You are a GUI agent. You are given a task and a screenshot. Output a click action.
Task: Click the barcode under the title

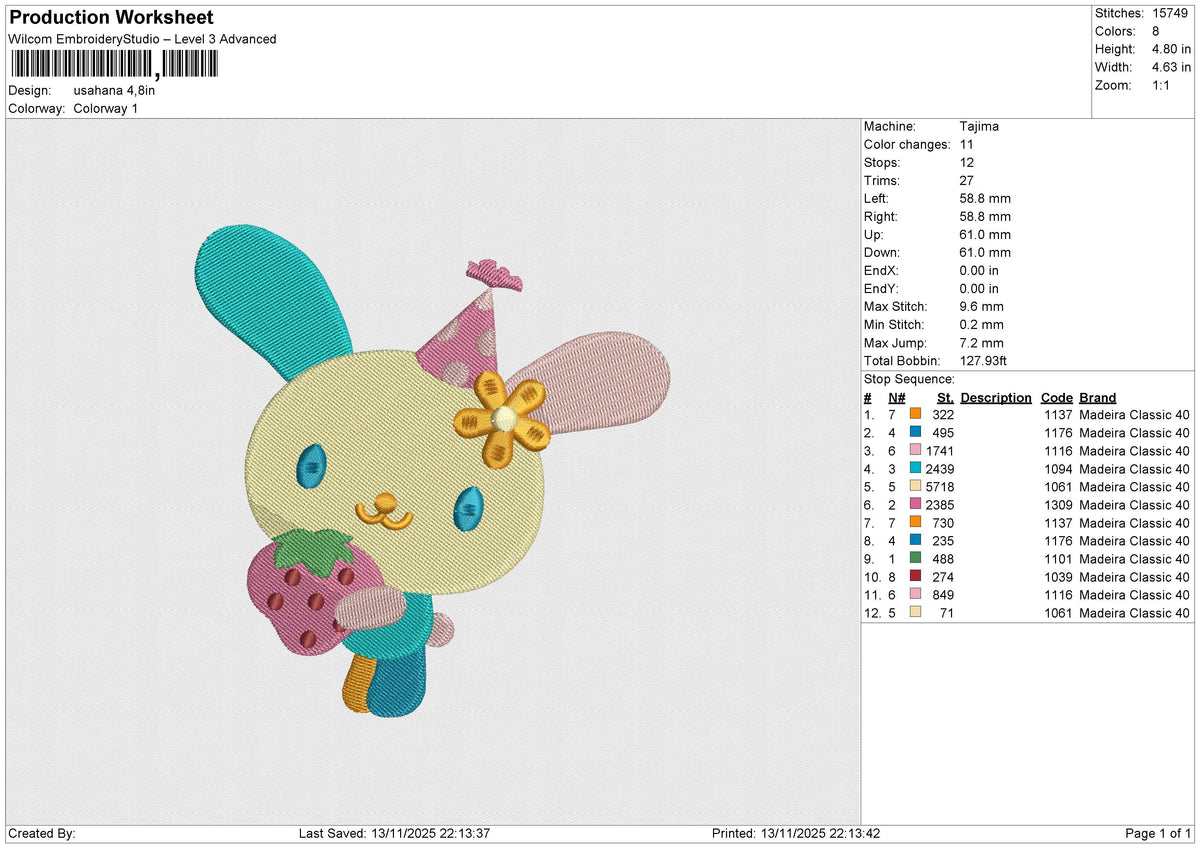click(x=114, y=65)
